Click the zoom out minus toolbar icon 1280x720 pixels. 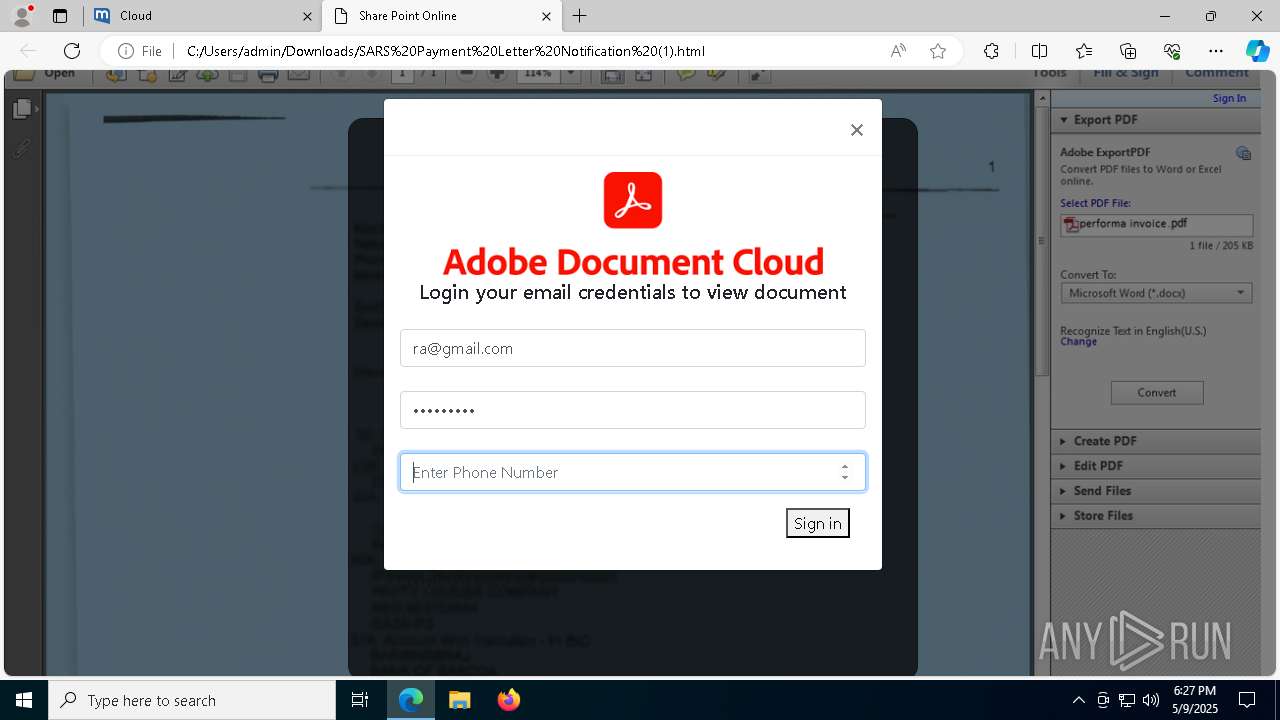[467, 75]
